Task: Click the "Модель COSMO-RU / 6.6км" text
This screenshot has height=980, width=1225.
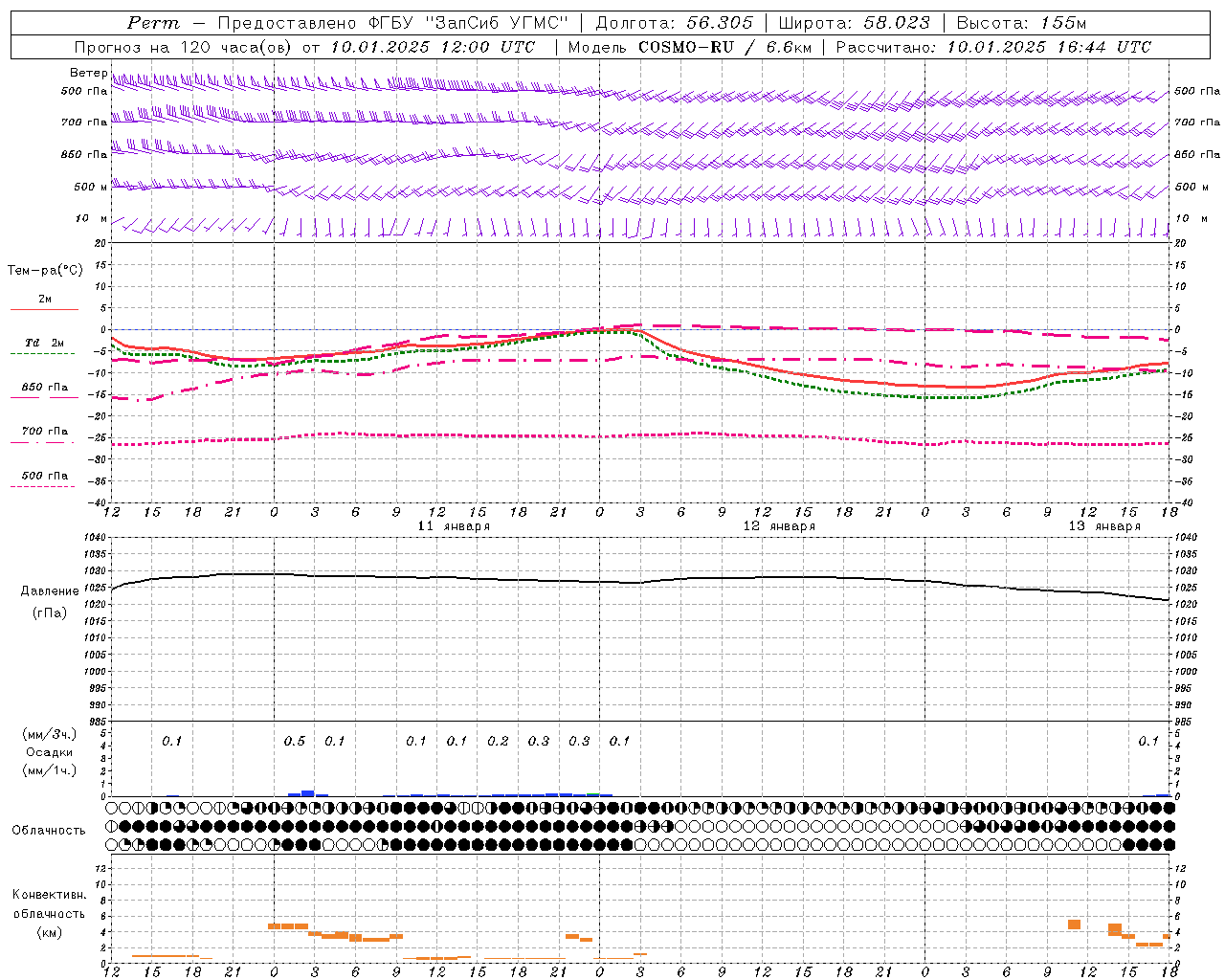Action: point(690,47)
